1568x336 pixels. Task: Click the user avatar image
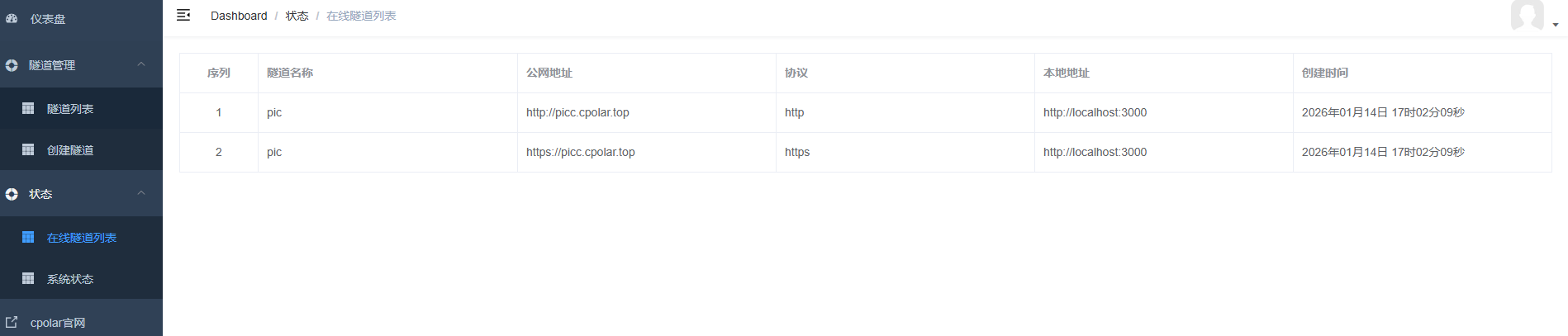click(1527, 15)
